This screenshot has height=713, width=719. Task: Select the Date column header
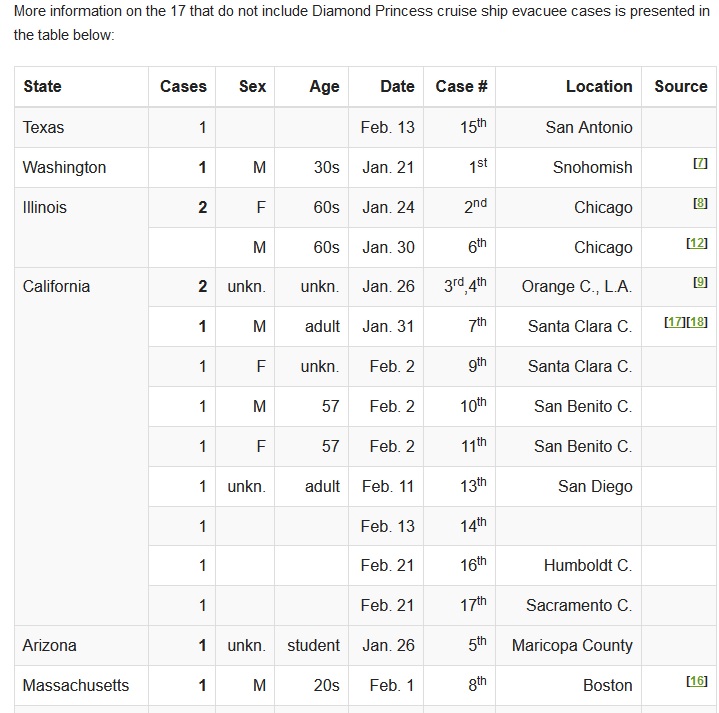(x=397, y=86)
